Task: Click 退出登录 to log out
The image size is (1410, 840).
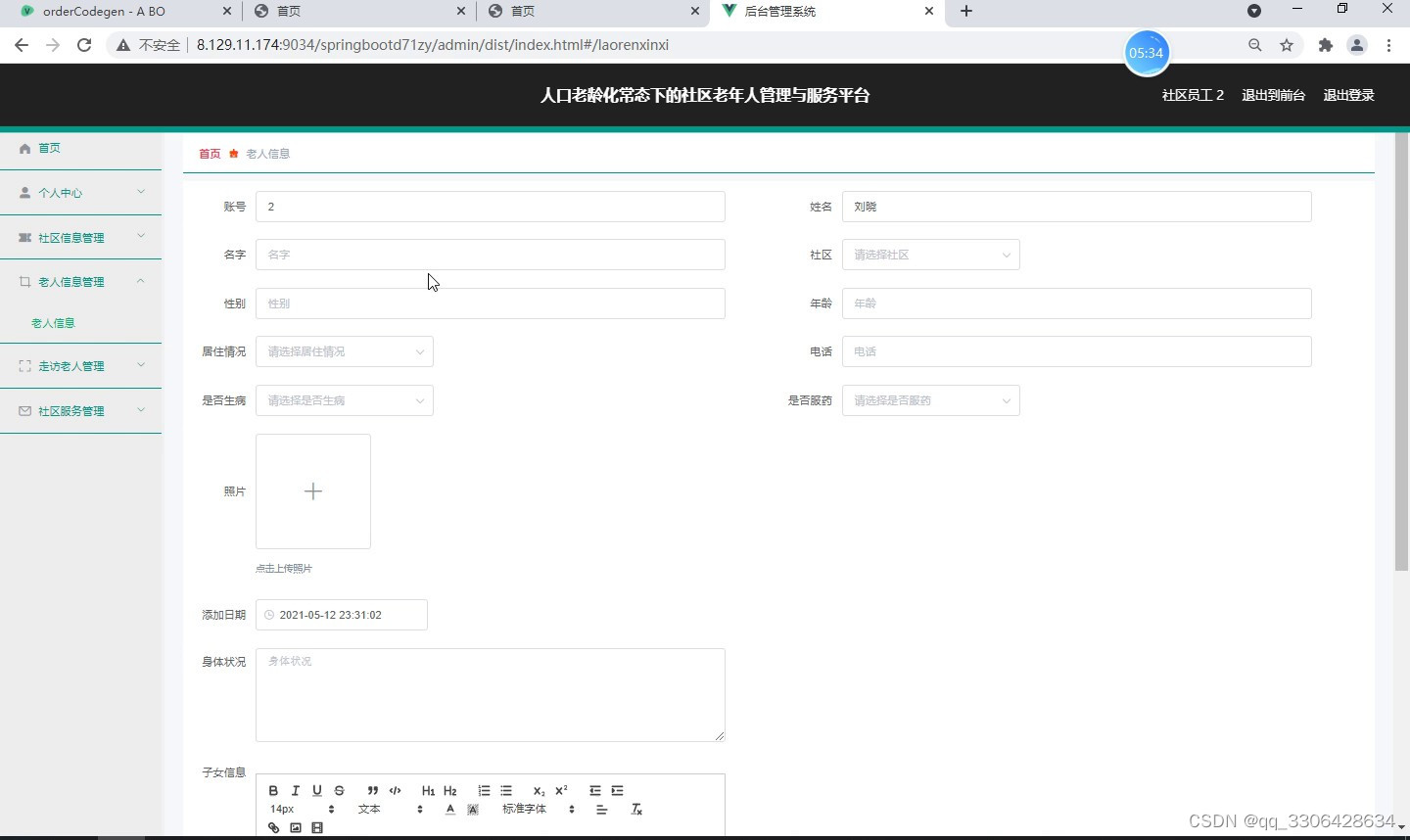Action: [1348, 95]
